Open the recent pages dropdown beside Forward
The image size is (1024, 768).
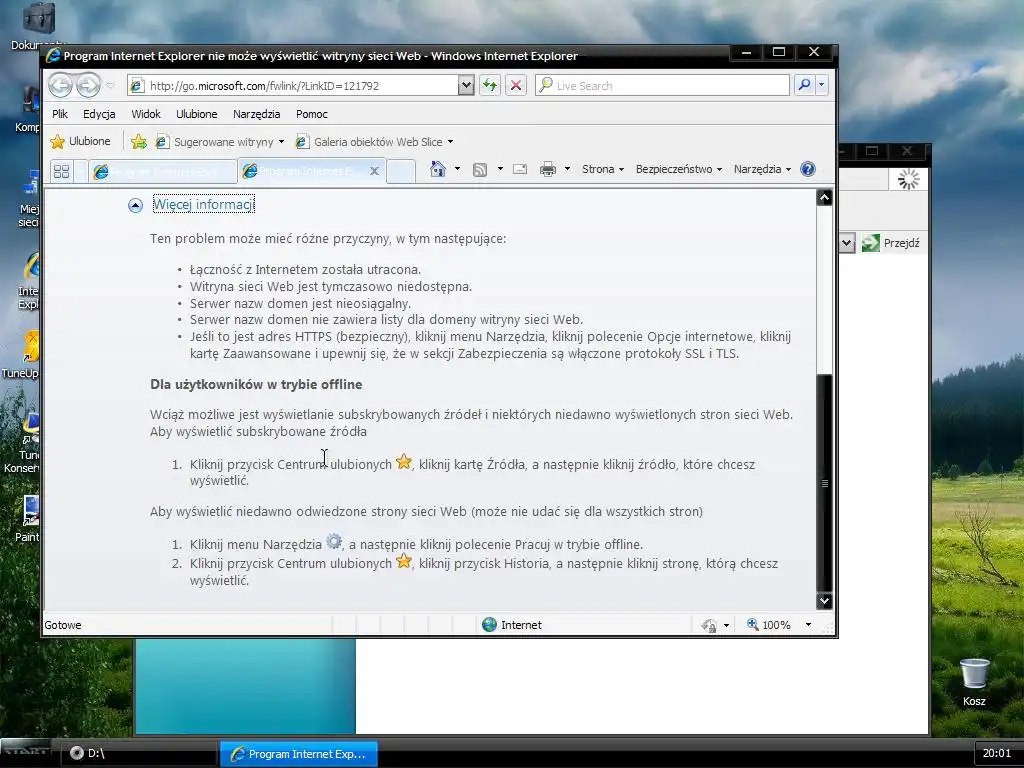click(x=110, y=86)
